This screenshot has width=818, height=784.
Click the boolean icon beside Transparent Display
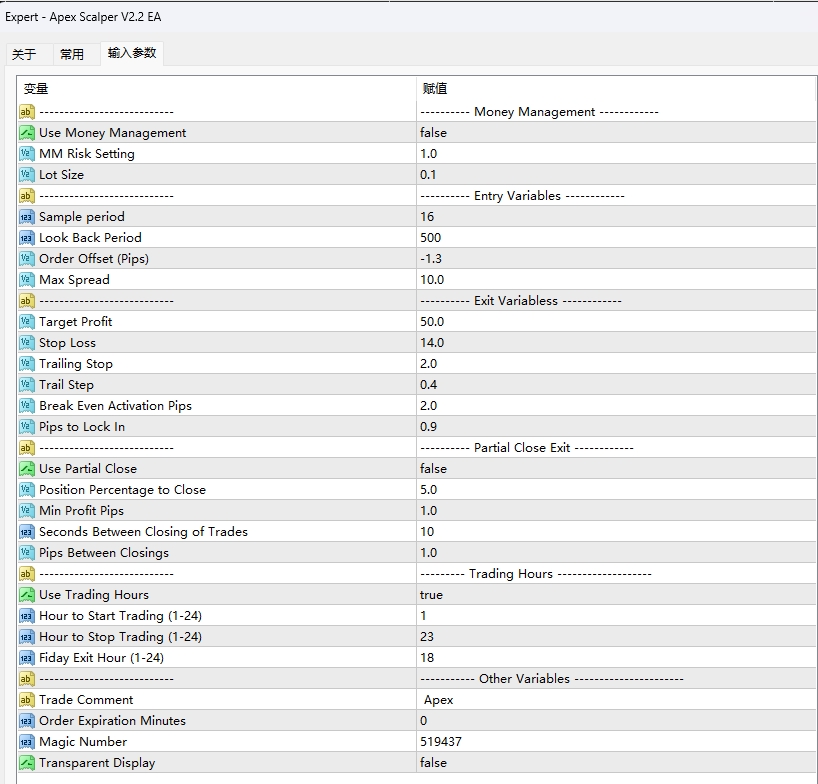[27, 763]
